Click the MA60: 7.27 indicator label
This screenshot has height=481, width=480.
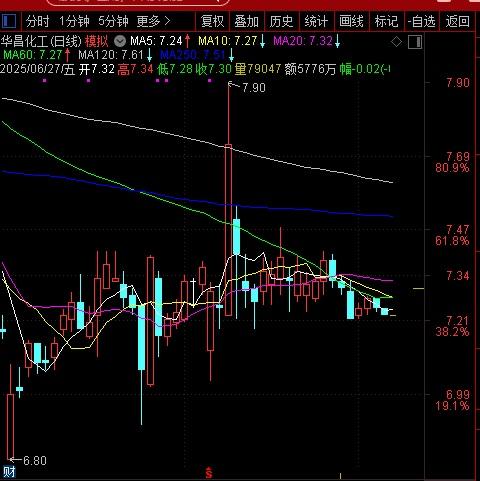click(33, 55)
